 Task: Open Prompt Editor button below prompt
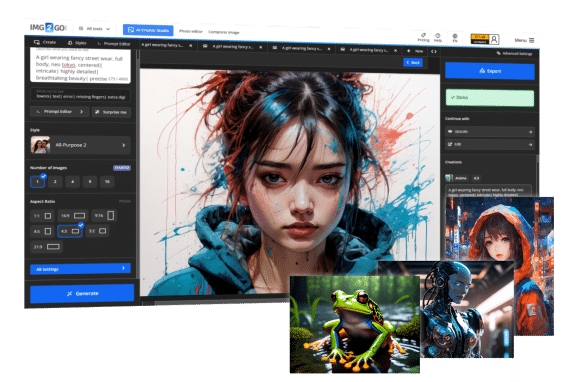click(x=59, y=111)
